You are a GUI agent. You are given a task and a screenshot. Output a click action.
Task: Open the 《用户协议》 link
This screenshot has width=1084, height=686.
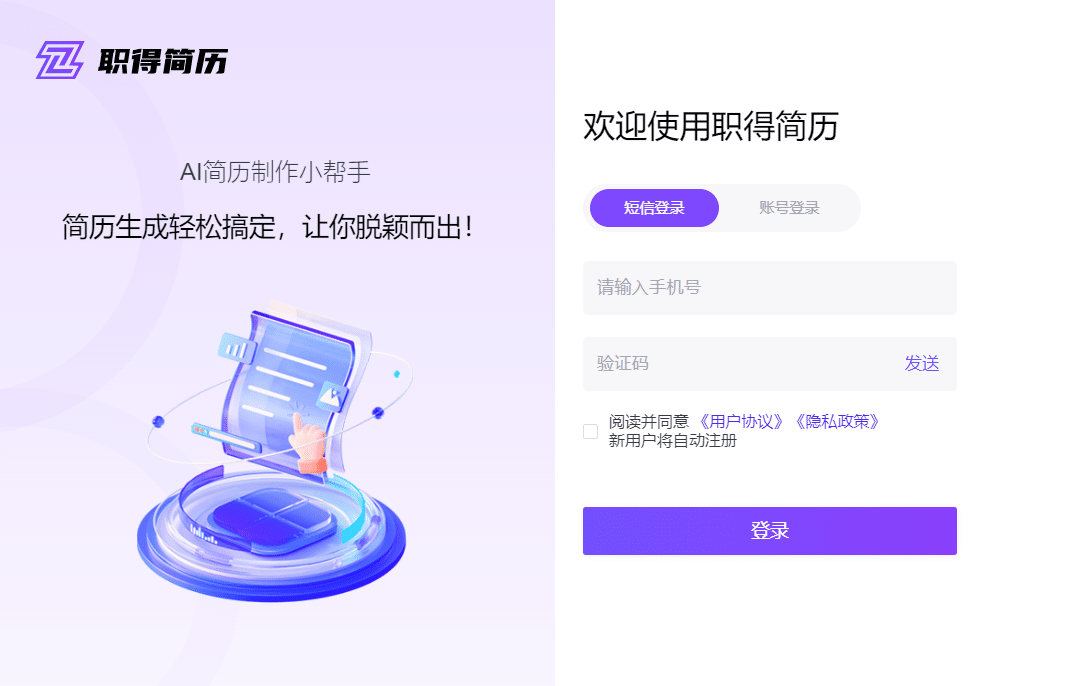pos(741,422)
